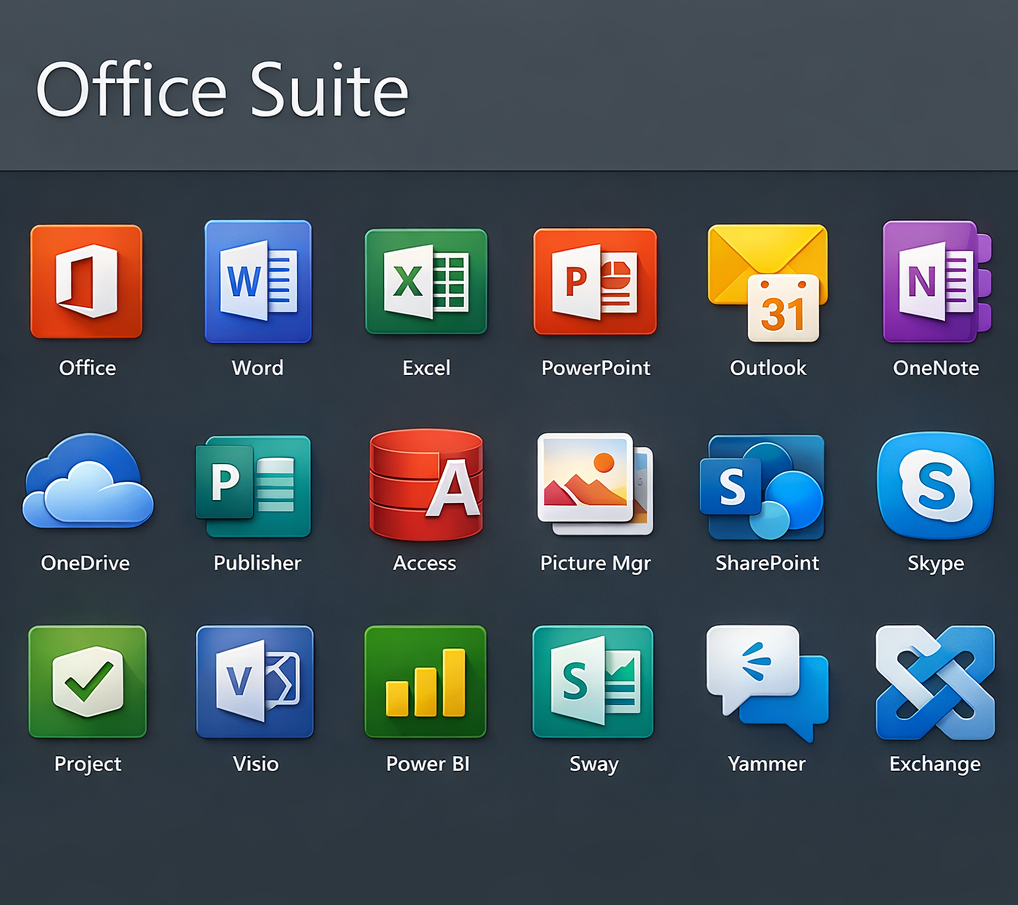The height and width of the screenshot is (905, 1018).
Task: Open the orange Office app icon
Action: pyautogui.click(x=86, y=282)
